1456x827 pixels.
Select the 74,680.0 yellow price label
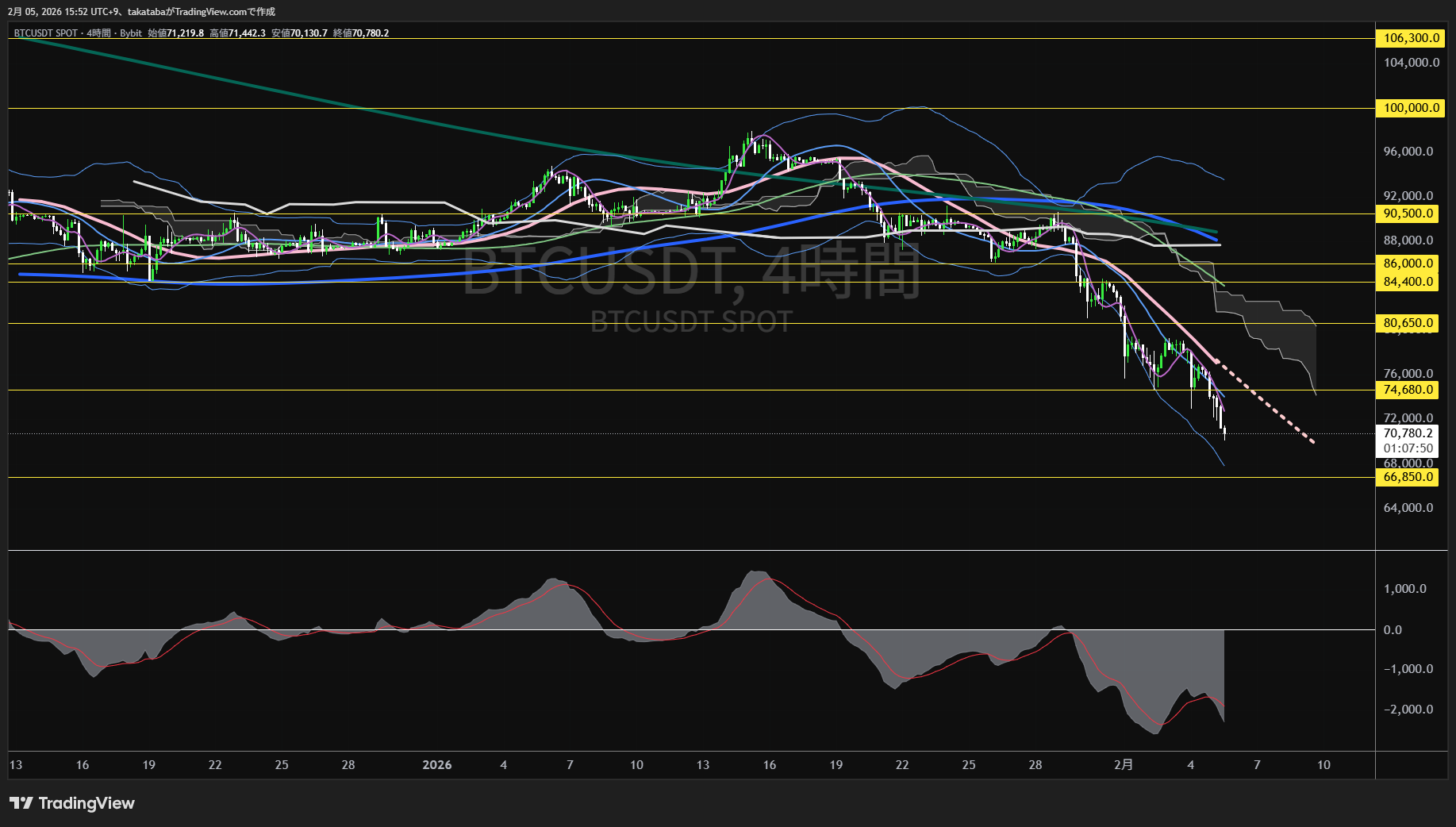pos(1408,390)
